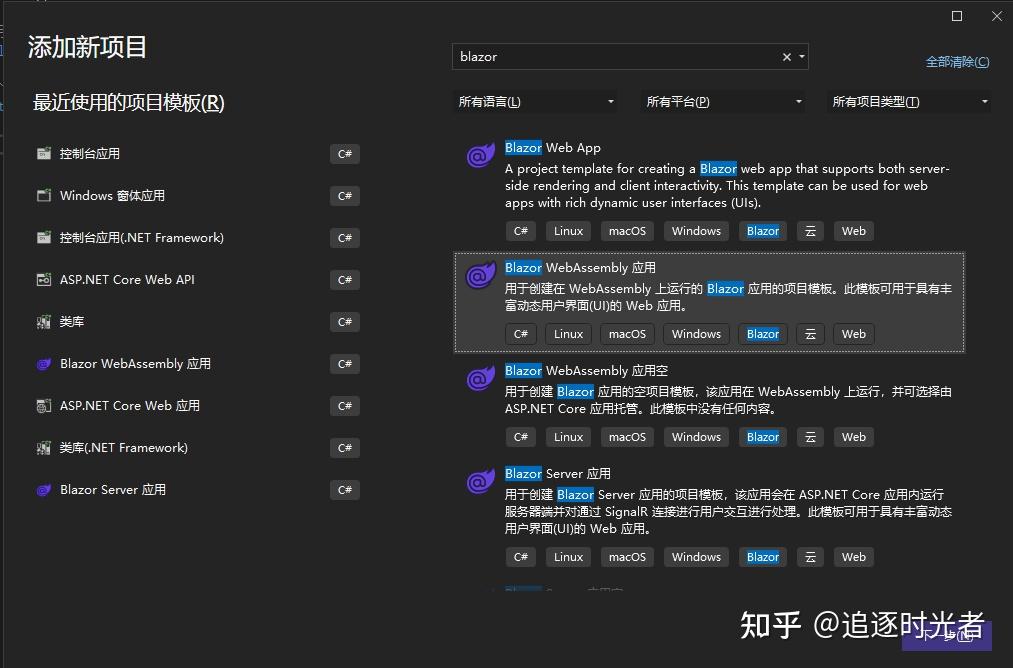Open the 所有平台 platform filter dropdown
Image resolution: width=1013 pixels, height=668 pixels.
pos(723,101)
